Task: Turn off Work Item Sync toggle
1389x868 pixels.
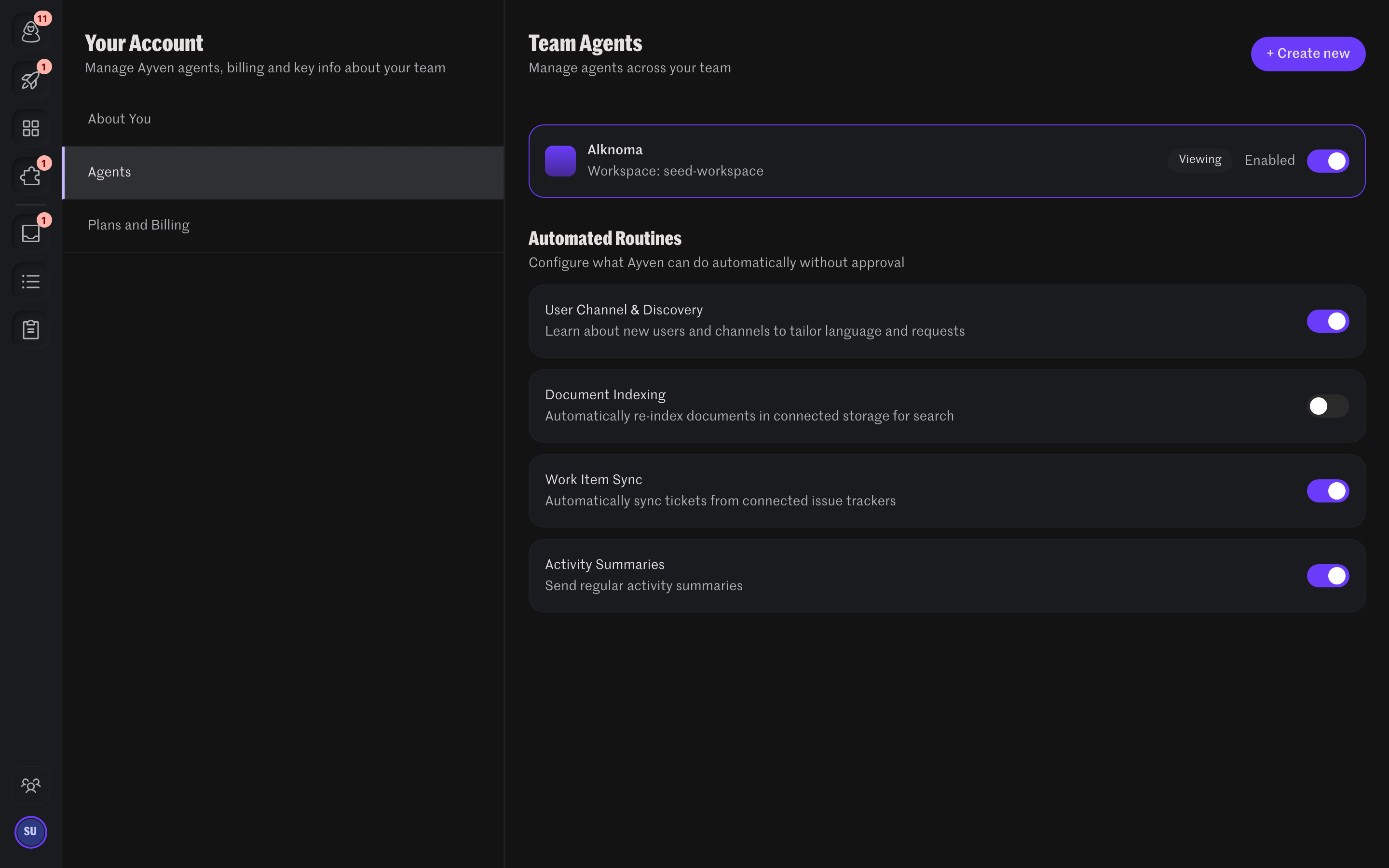Action: point(1328,491)
